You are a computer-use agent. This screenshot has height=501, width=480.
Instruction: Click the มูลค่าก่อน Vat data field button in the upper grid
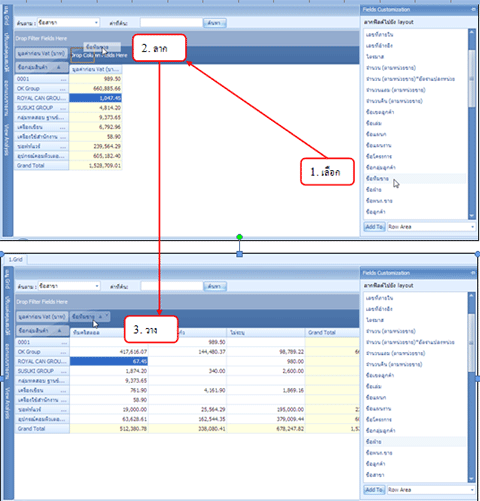coord(41,53)
